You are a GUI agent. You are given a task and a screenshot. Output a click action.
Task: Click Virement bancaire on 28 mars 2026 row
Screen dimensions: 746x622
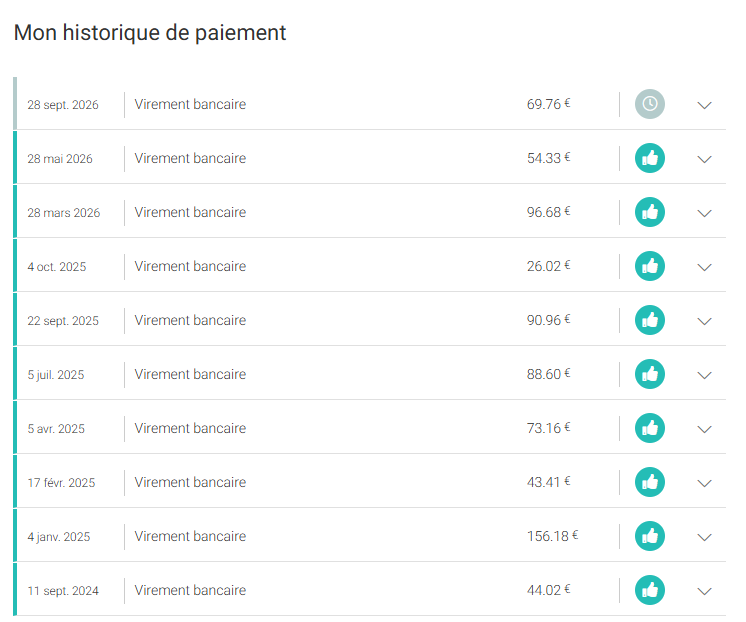(190, 212)
